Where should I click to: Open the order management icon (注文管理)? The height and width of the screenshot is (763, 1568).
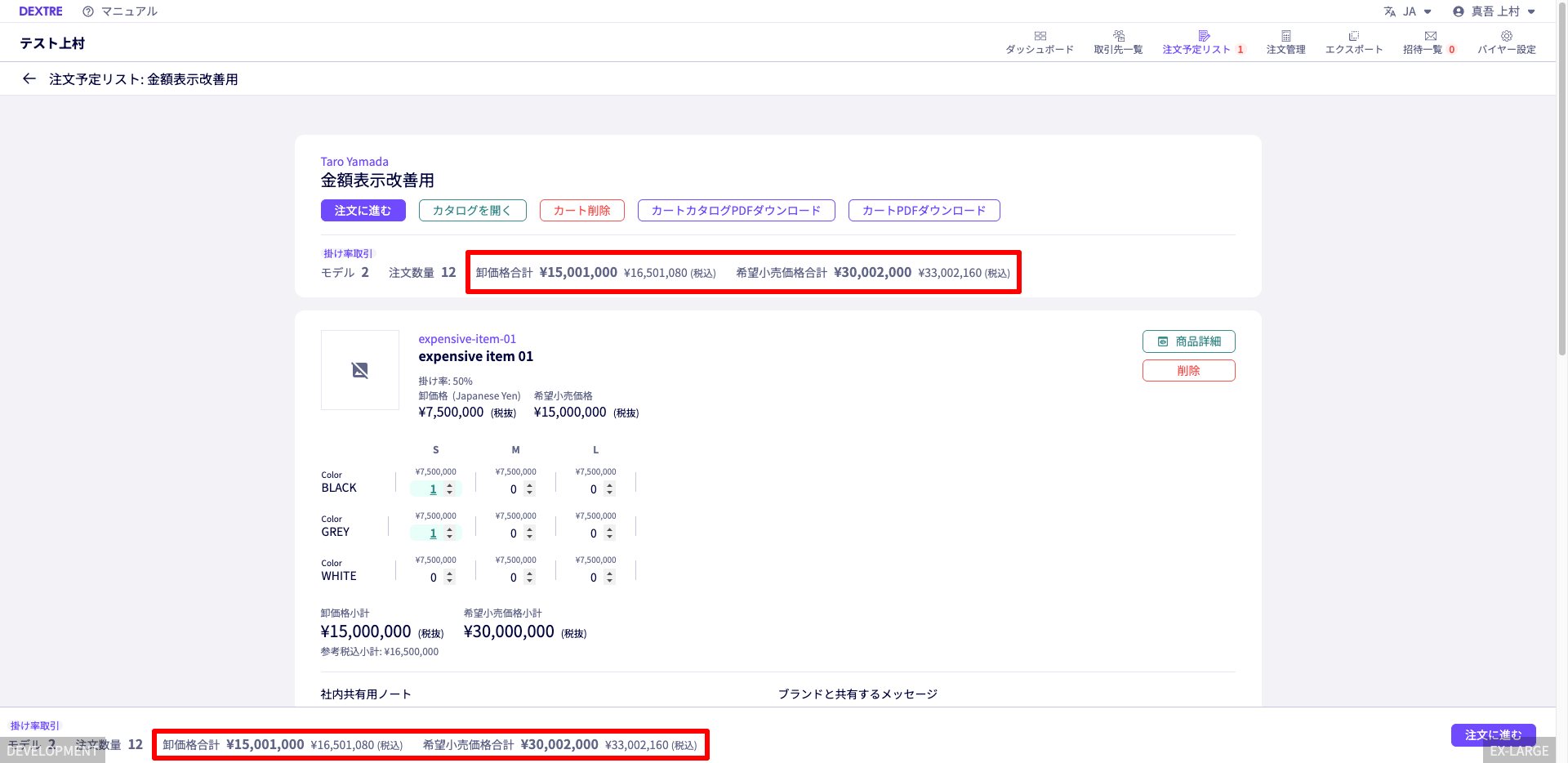tap(1285, 36)
